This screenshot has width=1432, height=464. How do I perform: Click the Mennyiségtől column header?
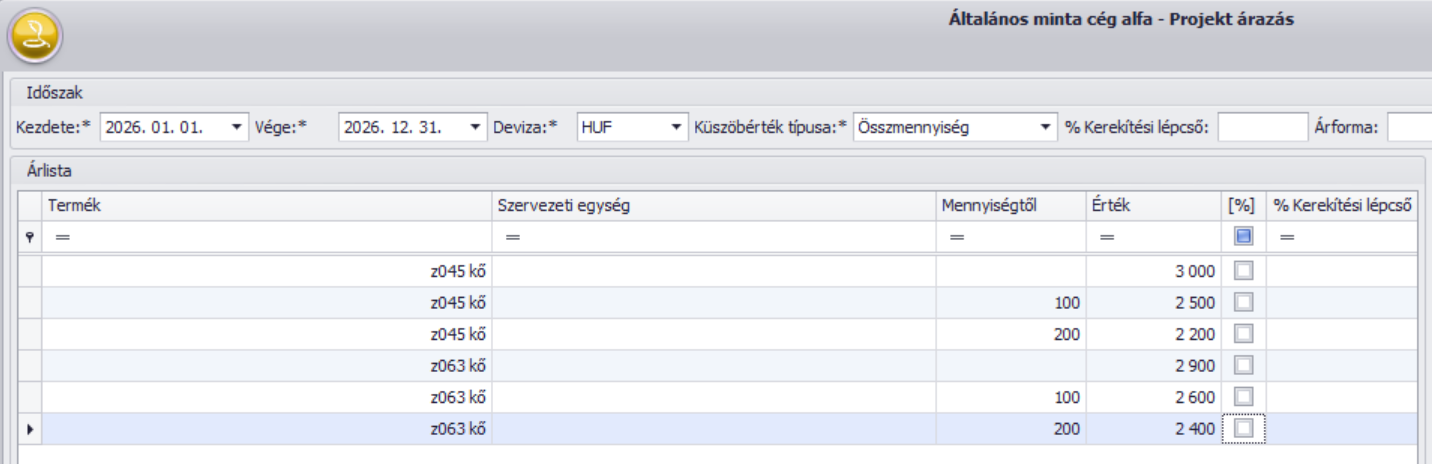1009,205
